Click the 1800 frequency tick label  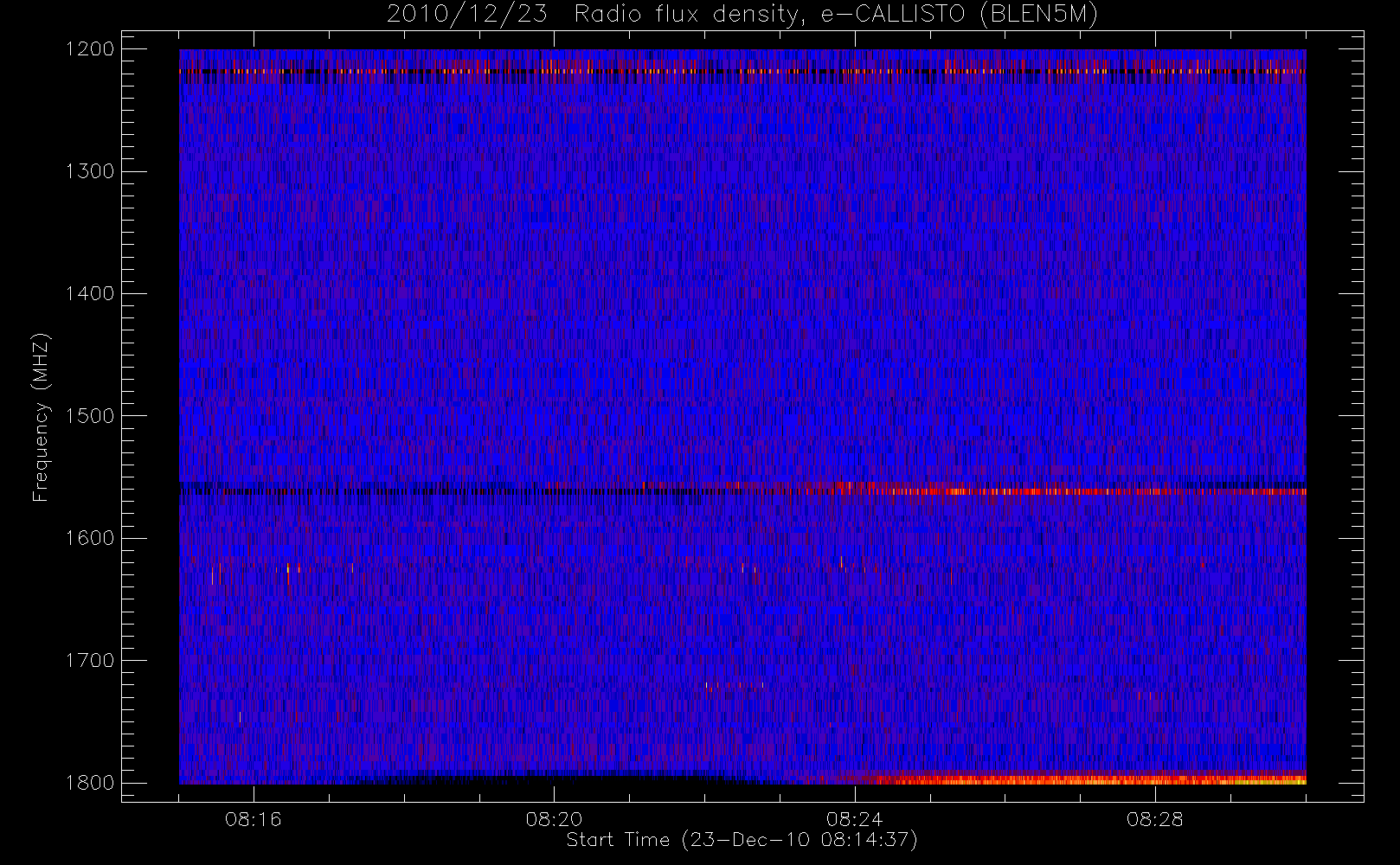tap(90, 783)
